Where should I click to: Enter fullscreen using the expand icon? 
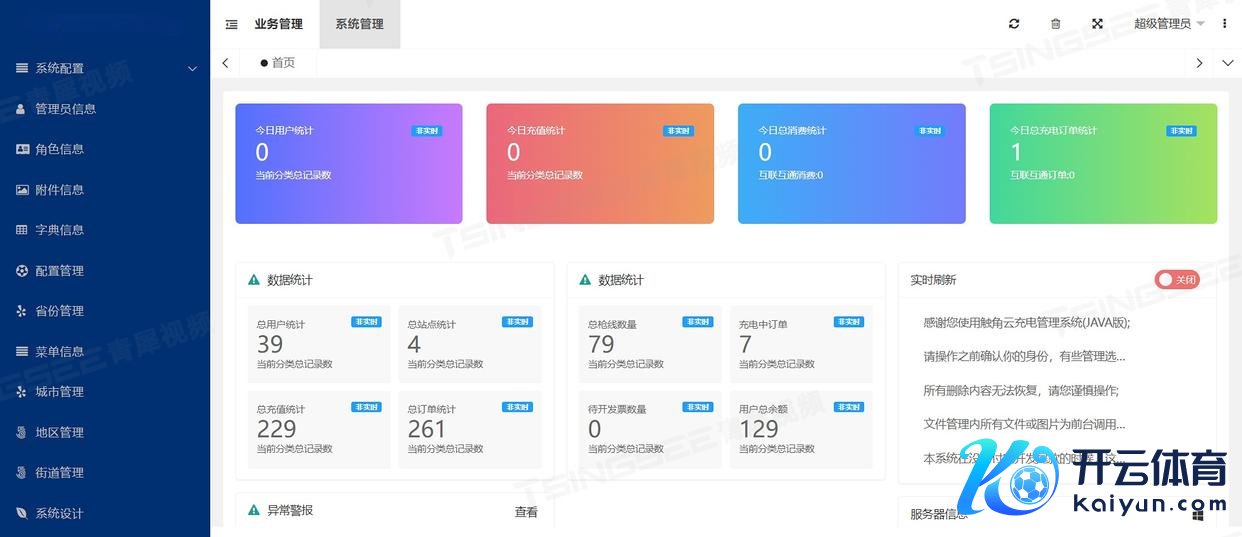(1097, 24)
